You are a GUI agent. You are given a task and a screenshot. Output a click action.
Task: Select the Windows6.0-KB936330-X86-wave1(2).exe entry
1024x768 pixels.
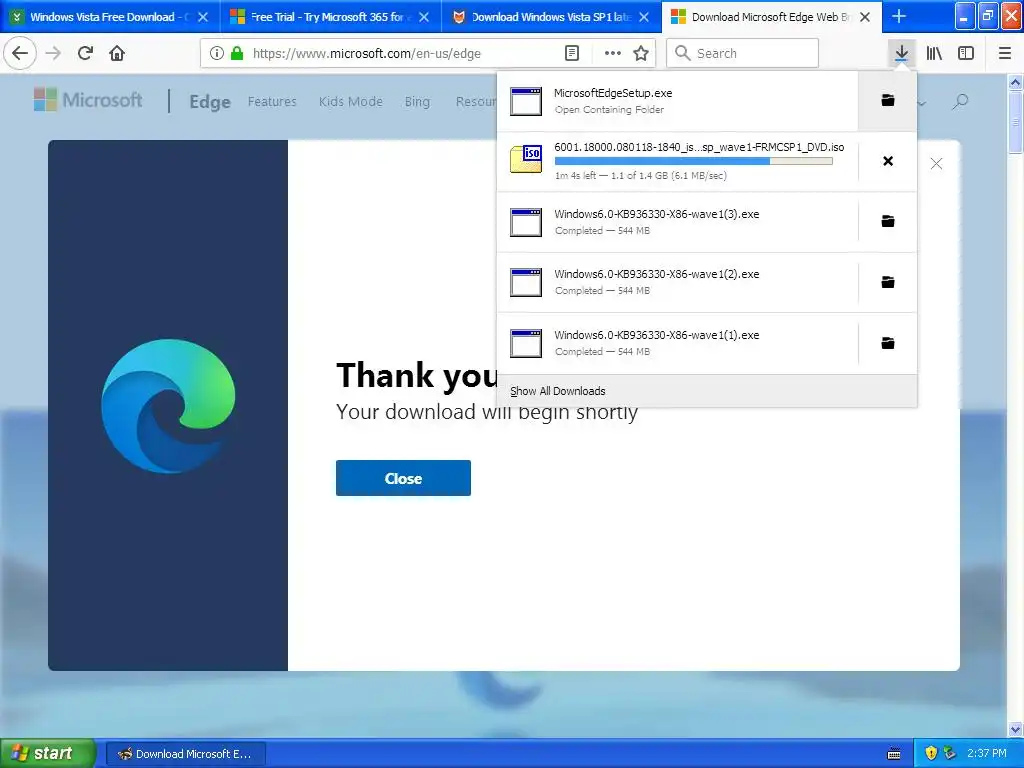coord(677,282)
